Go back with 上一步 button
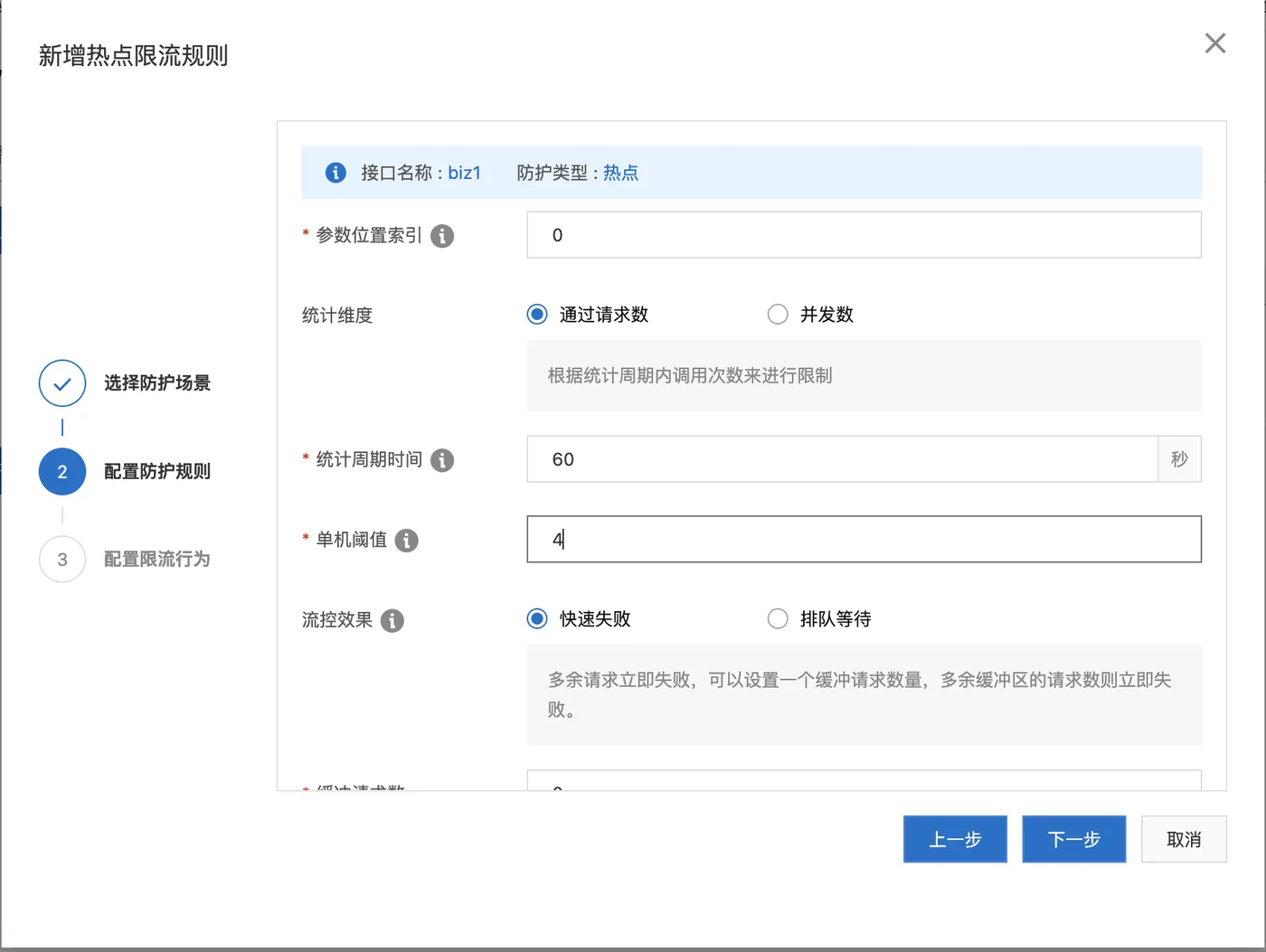The height and width of the screenshot is (952, 1266). (x=955, y=839)
